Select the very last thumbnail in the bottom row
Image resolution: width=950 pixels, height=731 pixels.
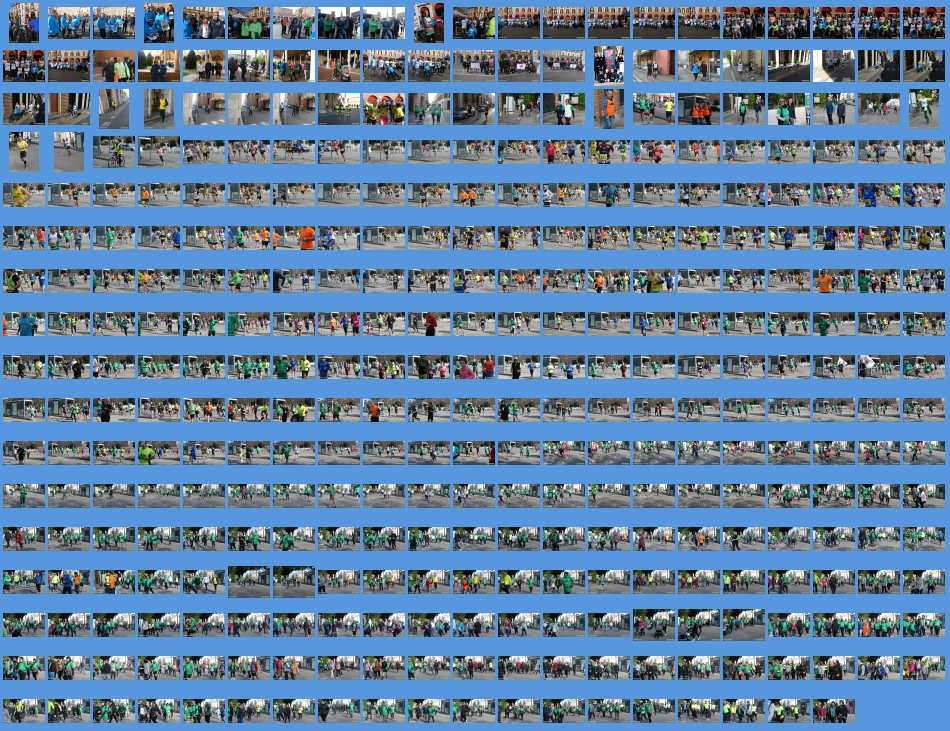(x=833, y=711)
